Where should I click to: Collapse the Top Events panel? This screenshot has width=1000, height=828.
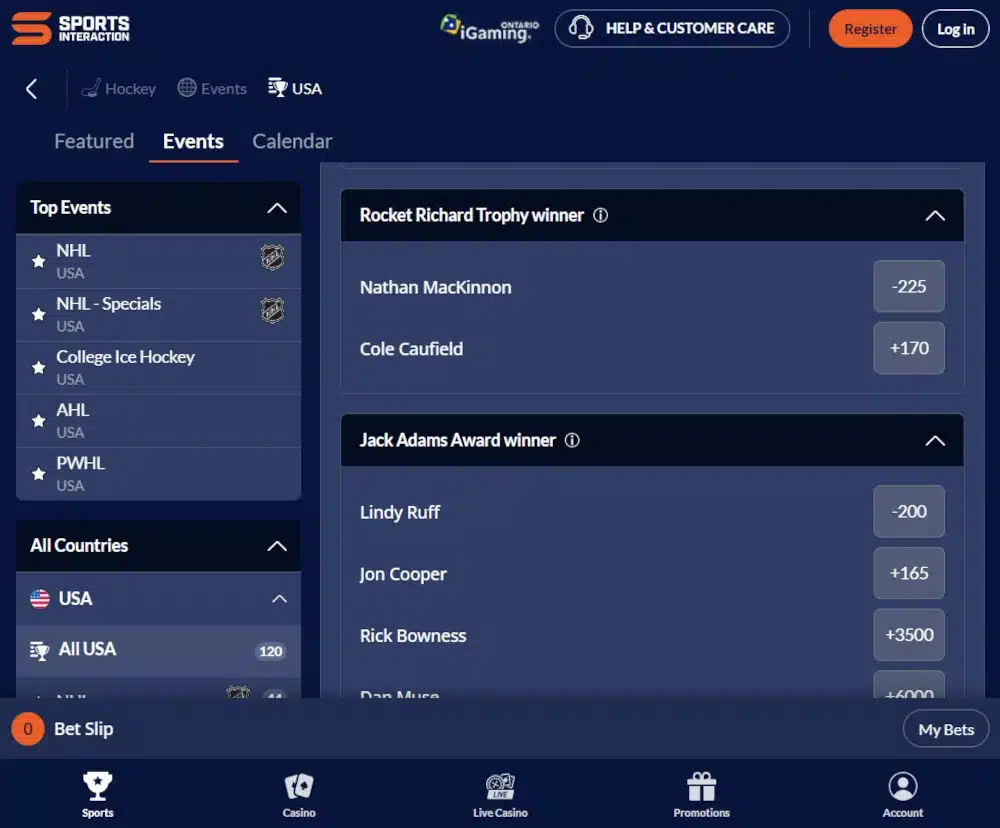tap(277, 208)
